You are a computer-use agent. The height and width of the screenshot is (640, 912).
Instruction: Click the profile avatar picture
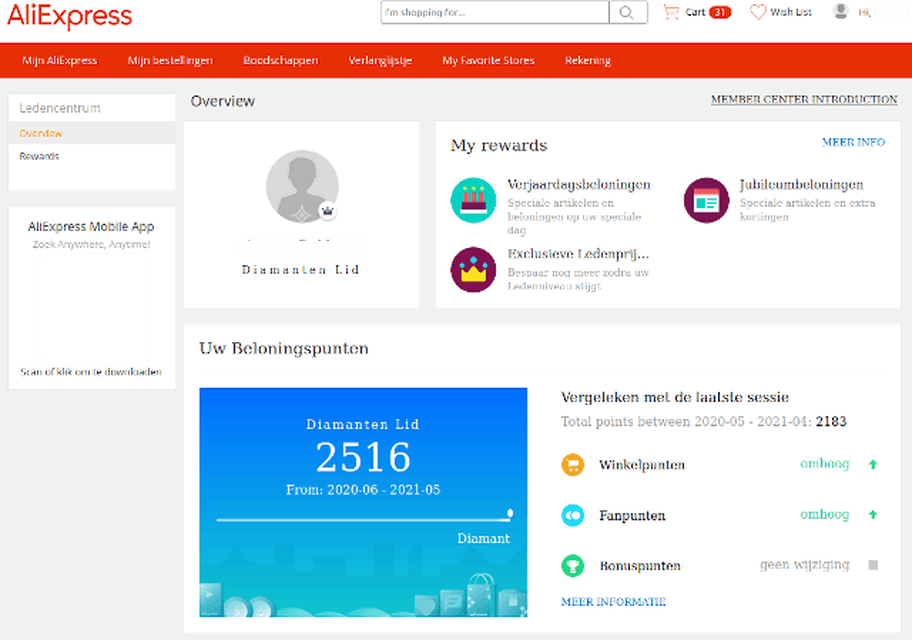pyautogui.click(x=302, y=186)
